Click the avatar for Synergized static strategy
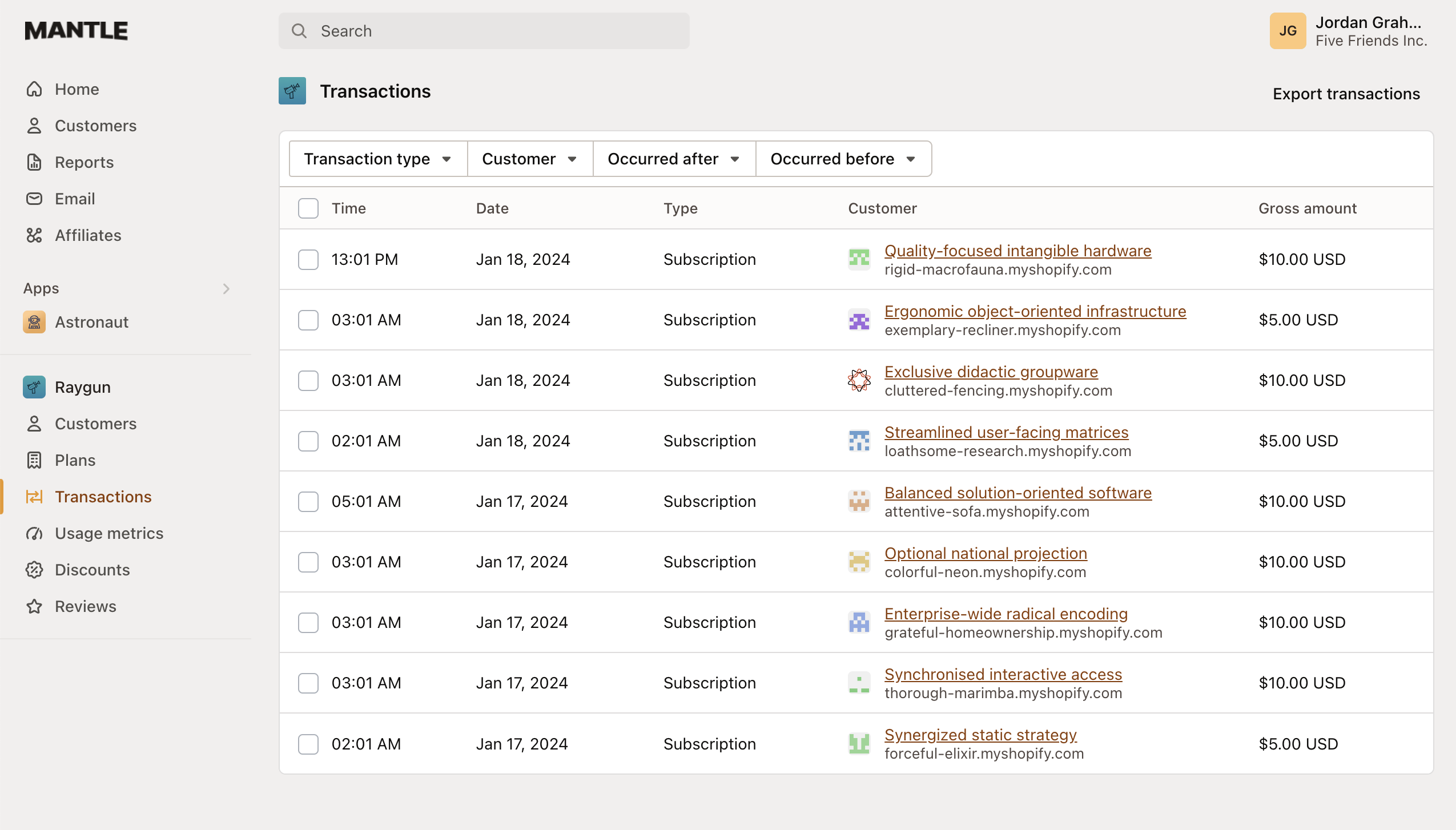Image resolution: width=1456 pixels, height=830 pixels. point(859,744)
